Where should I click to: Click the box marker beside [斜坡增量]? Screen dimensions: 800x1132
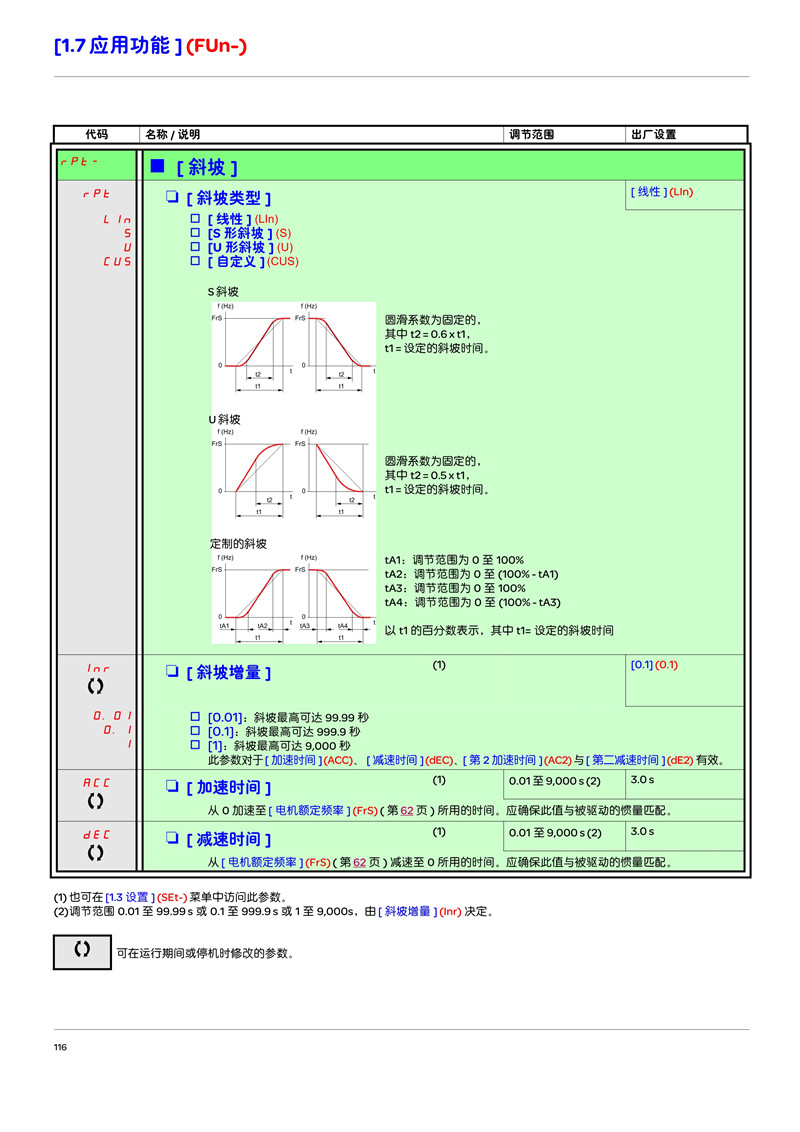click(x=172, y=671)
